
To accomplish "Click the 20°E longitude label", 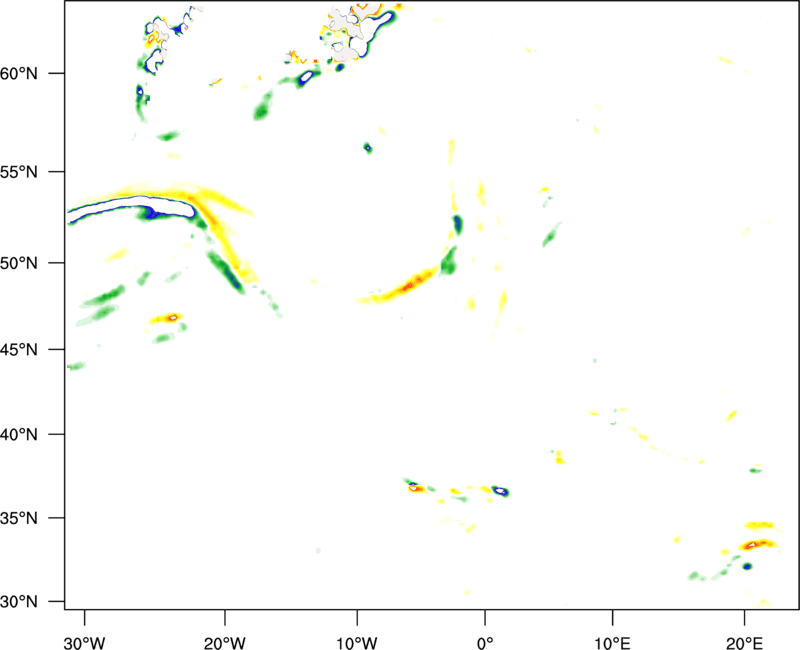I will click(x=745, y=643).
